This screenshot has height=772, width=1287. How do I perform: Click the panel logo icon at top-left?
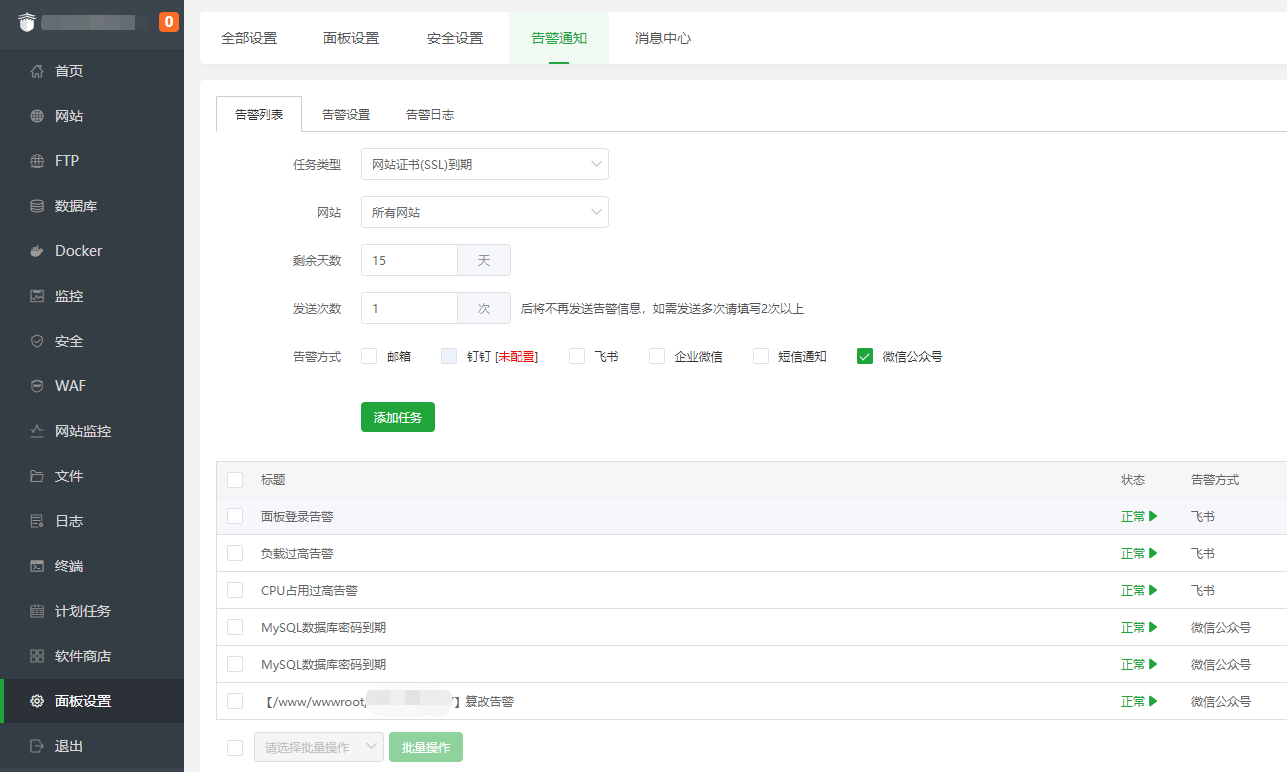tap(26, 22)
